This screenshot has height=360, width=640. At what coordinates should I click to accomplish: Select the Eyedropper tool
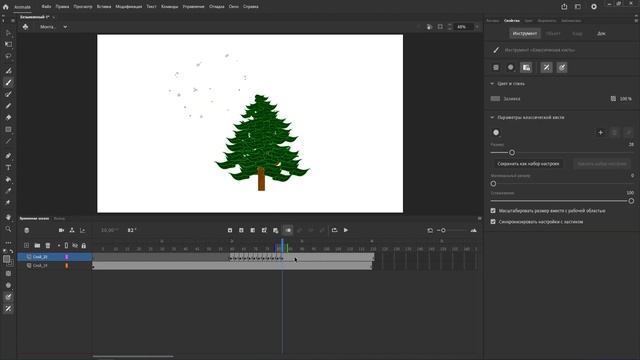[8, 191]
